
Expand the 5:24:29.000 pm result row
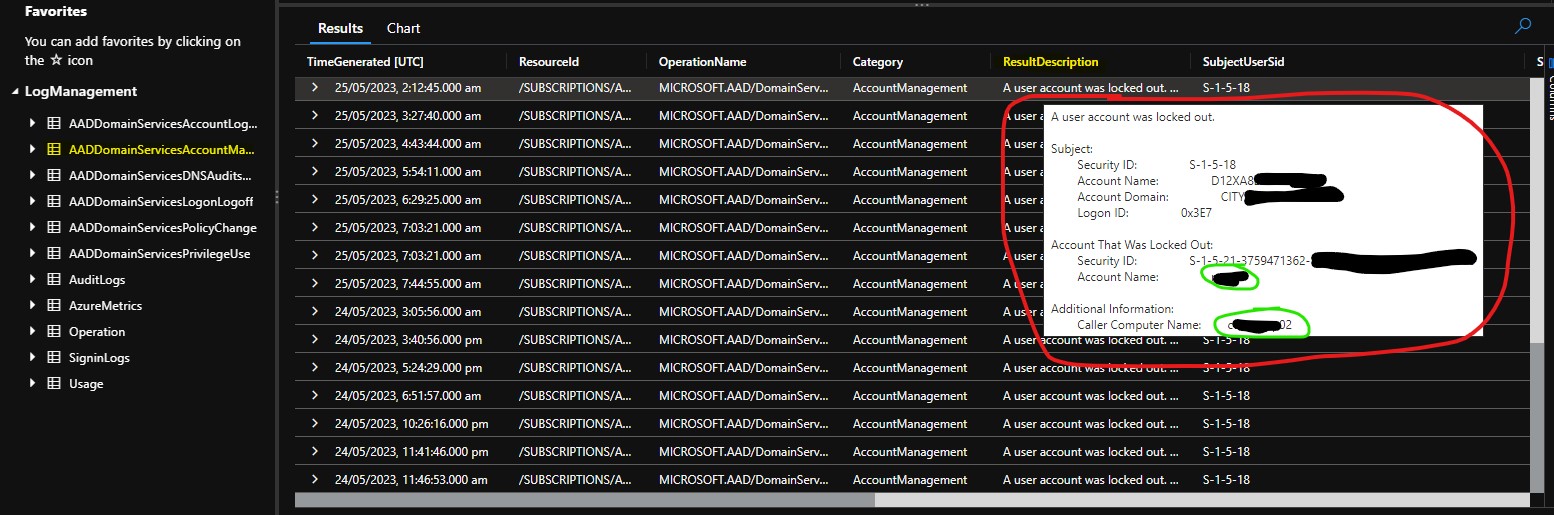[315, 367]
